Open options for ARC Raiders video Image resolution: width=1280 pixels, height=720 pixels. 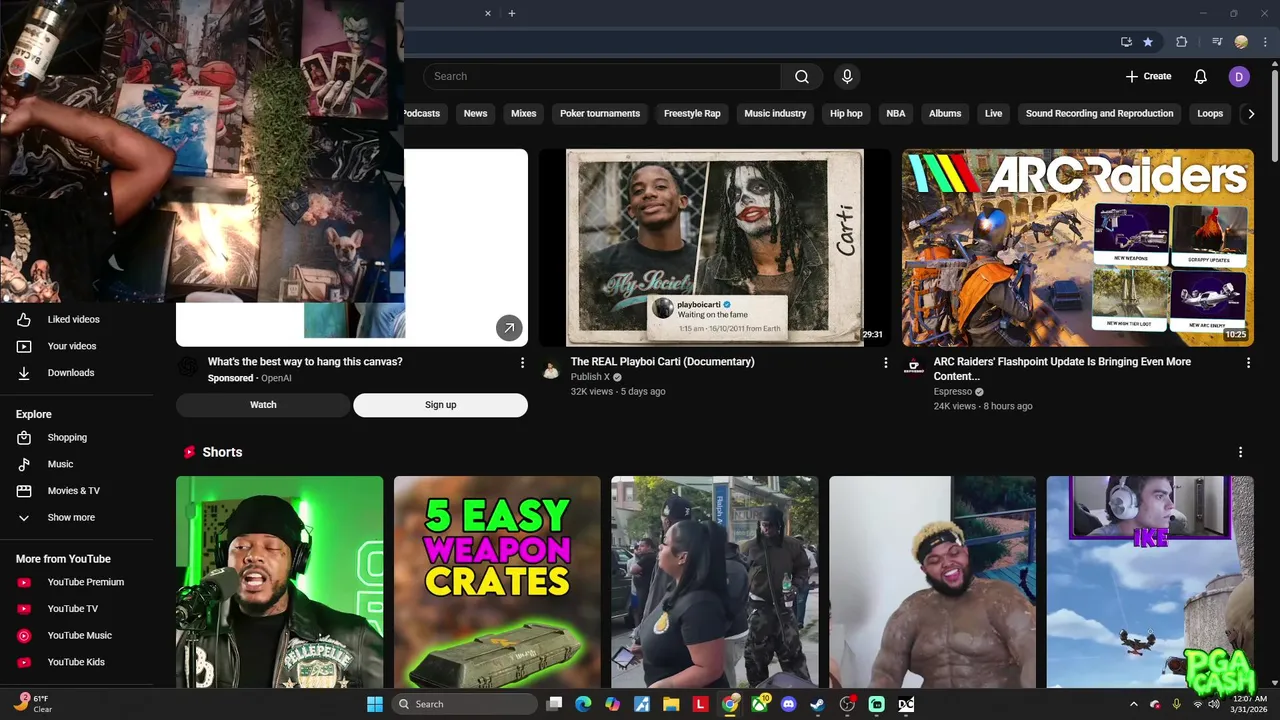coord(1248,363)
